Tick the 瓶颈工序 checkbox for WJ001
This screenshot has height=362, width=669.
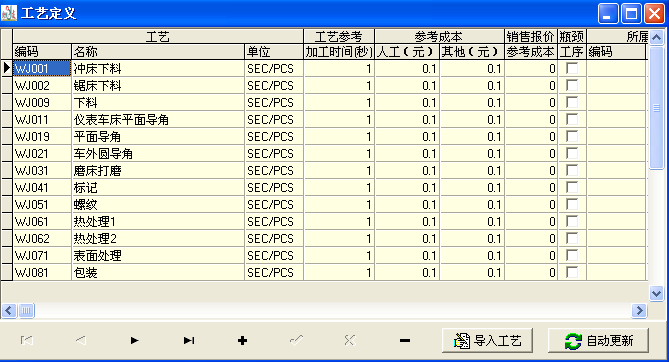click(x=572, y=68)
